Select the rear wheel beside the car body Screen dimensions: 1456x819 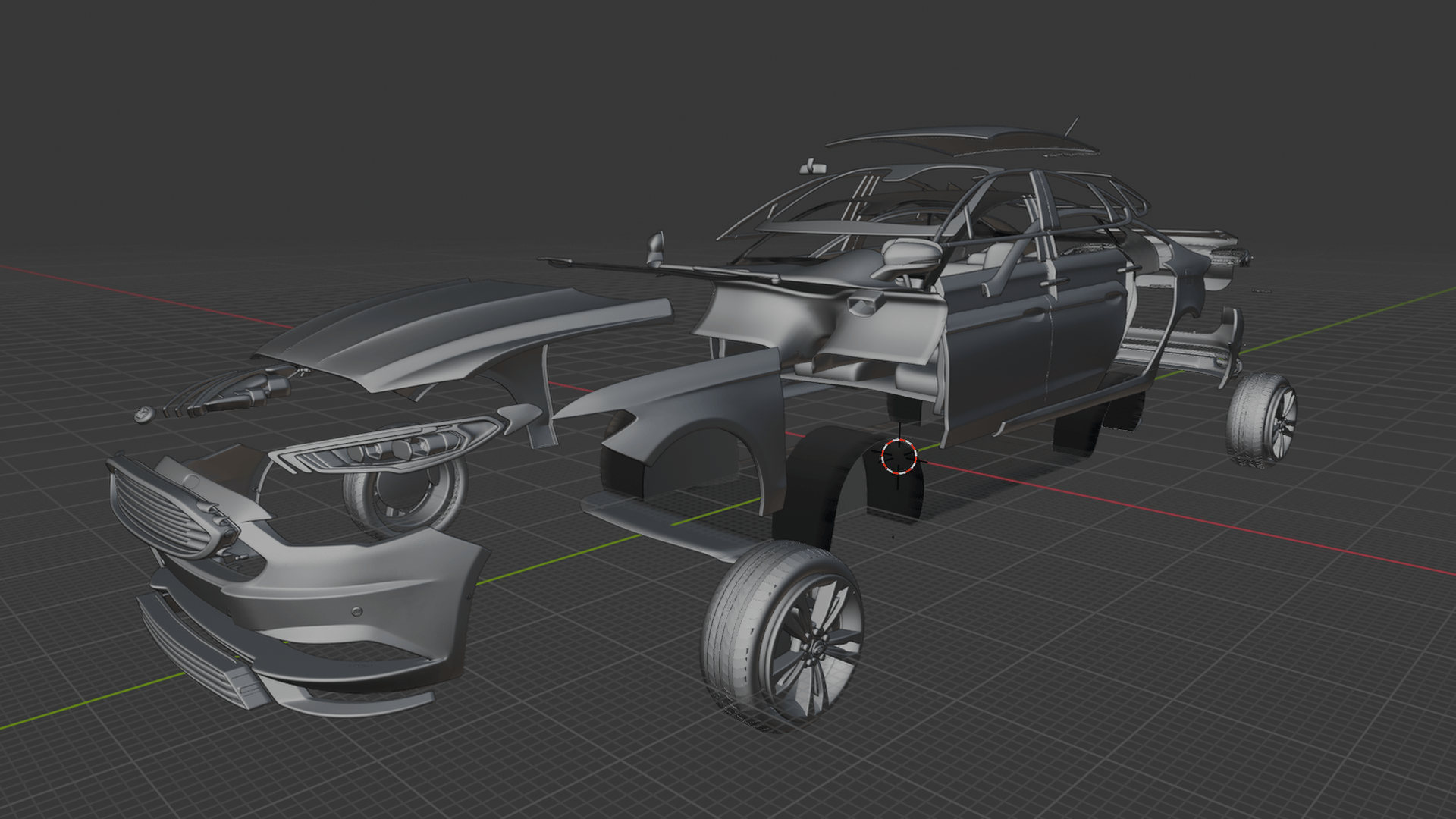coord(1261,419)
